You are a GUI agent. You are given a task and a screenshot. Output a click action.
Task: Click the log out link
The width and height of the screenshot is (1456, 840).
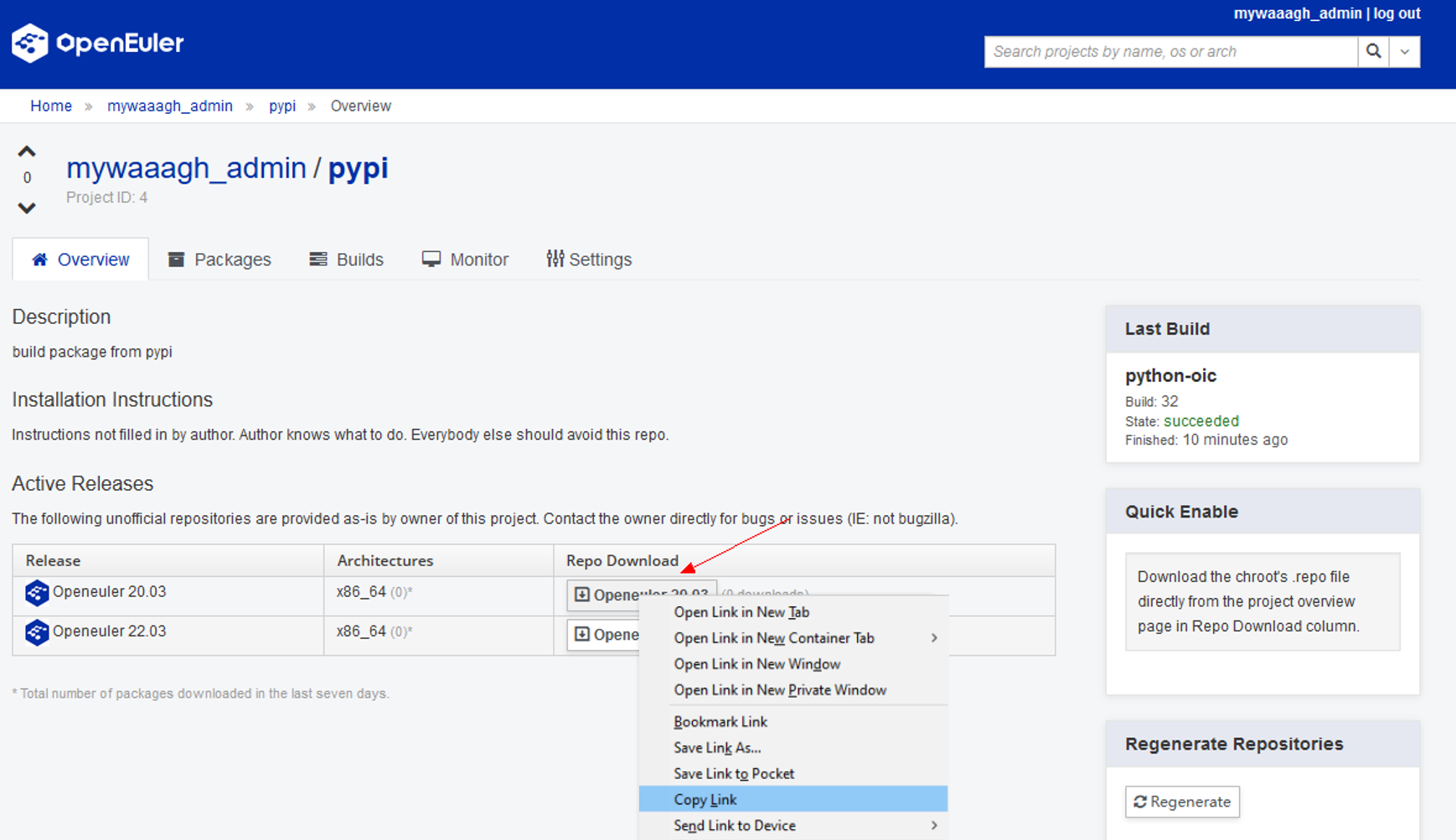1397,13
